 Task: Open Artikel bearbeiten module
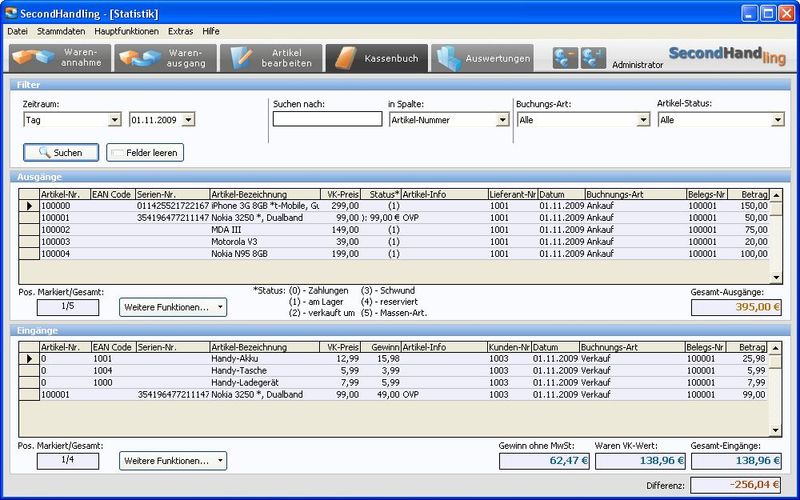coord(271,58)
